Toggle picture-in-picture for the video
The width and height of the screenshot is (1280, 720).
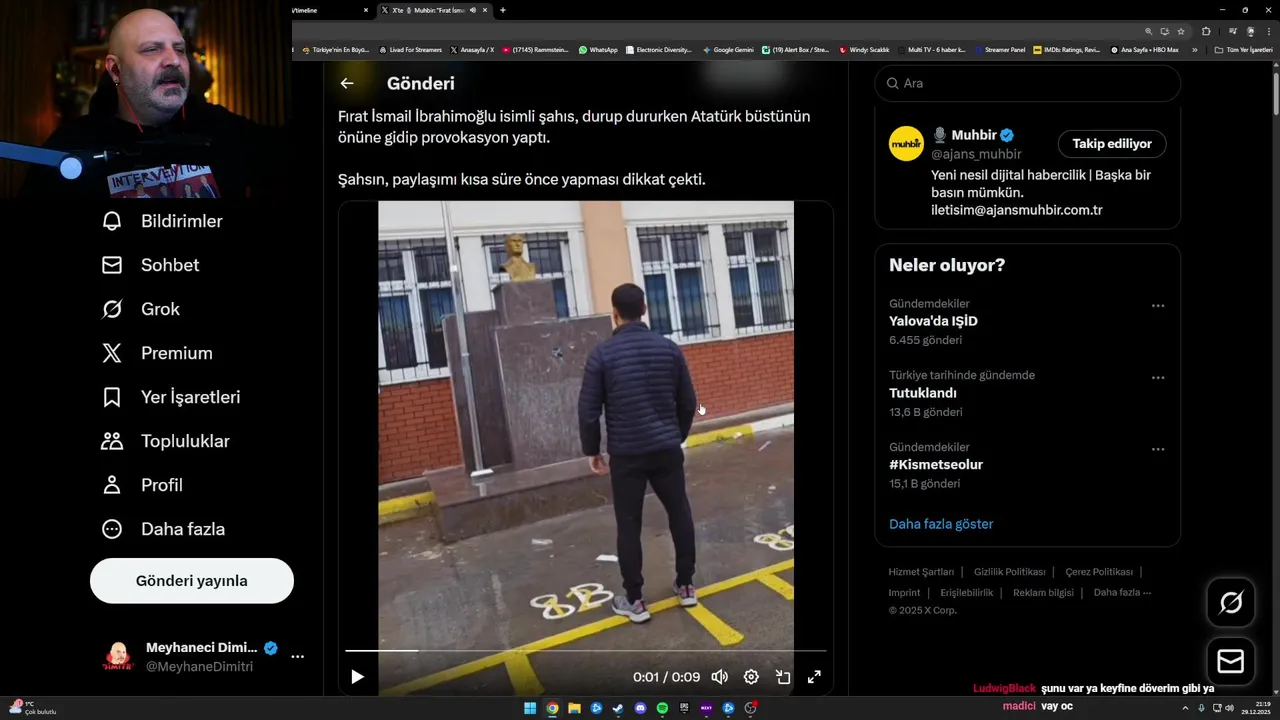(783, 677)
